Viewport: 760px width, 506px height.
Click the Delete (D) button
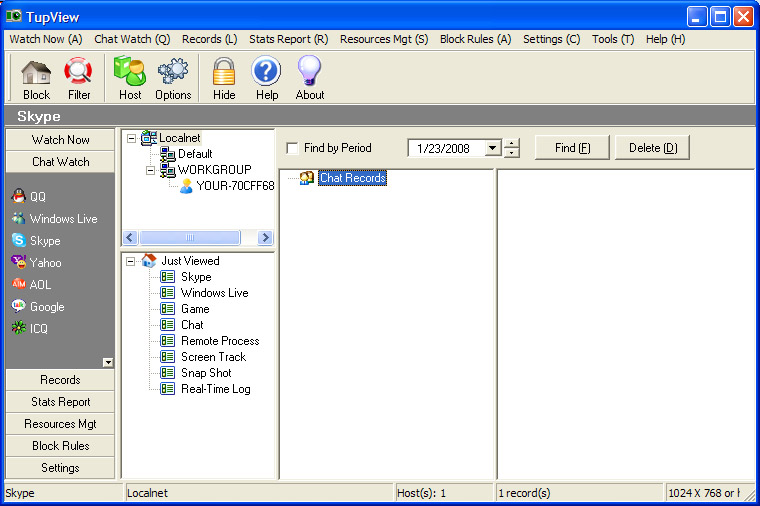tap(652, 148)
